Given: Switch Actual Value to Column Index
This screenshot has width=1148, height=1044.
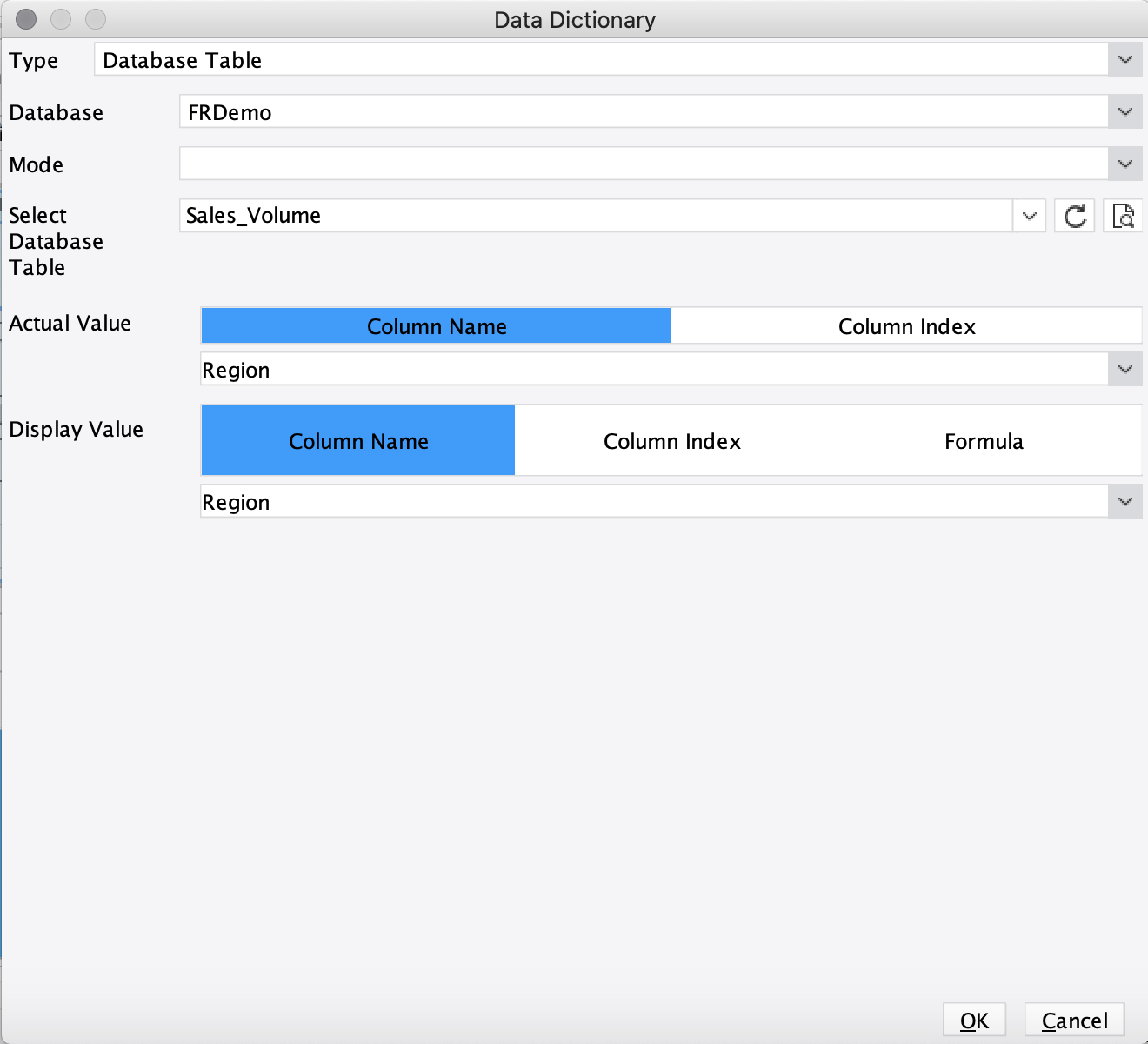Looking at the screenshot, I should coord(906,326).
